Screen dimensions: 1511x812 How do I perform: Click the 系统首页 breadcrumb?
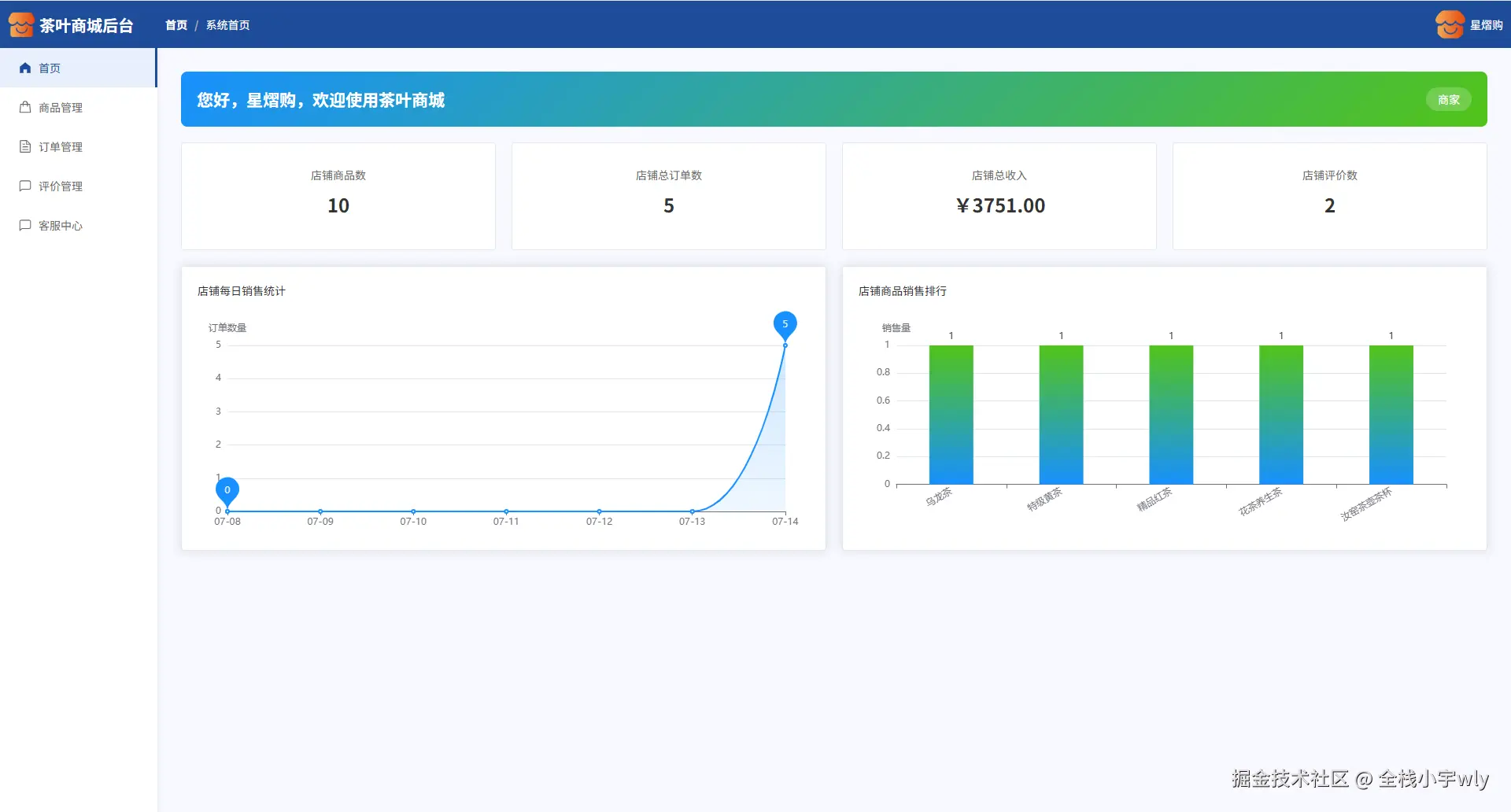click(x=228, y=25)
